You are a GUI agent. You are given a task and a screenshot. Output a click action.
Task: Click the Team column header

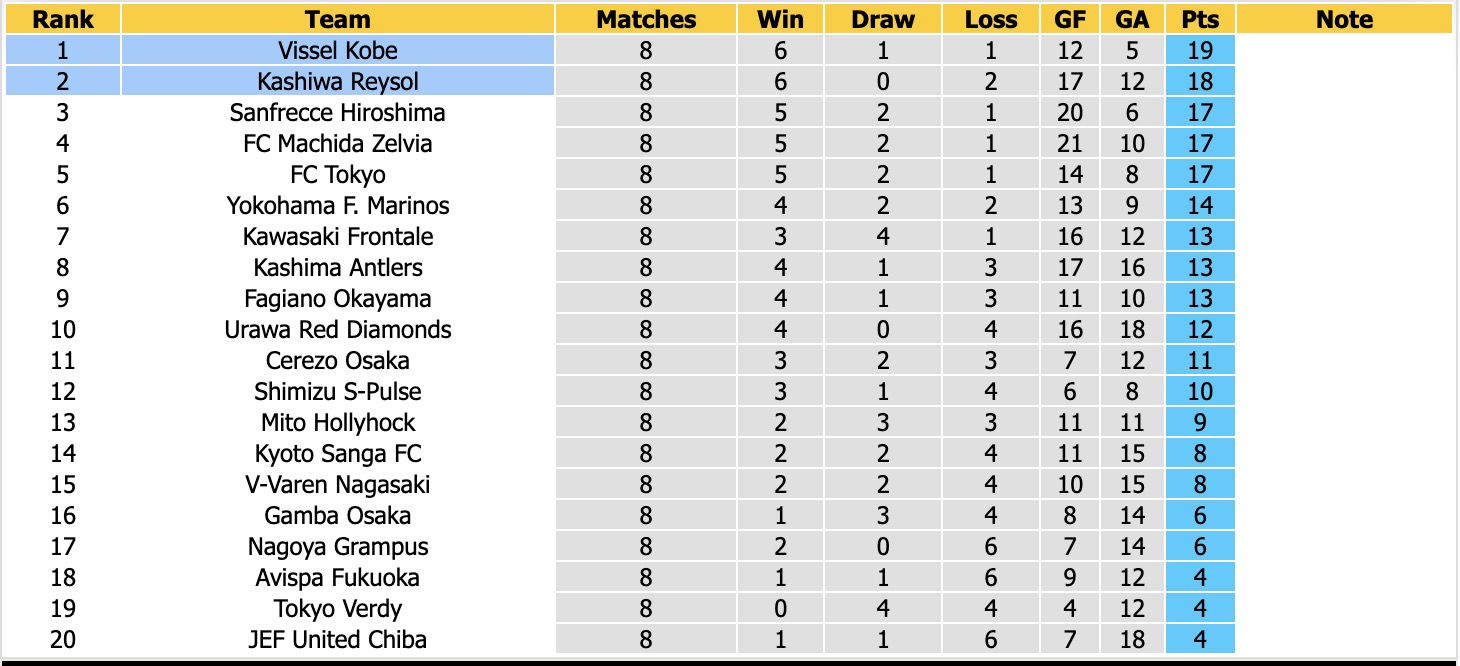point(338,19)
